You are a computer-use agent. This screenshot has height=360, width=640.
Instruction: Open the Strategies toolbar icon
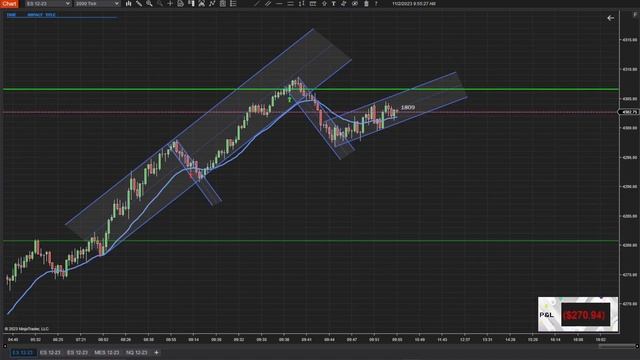click(212, 4)
